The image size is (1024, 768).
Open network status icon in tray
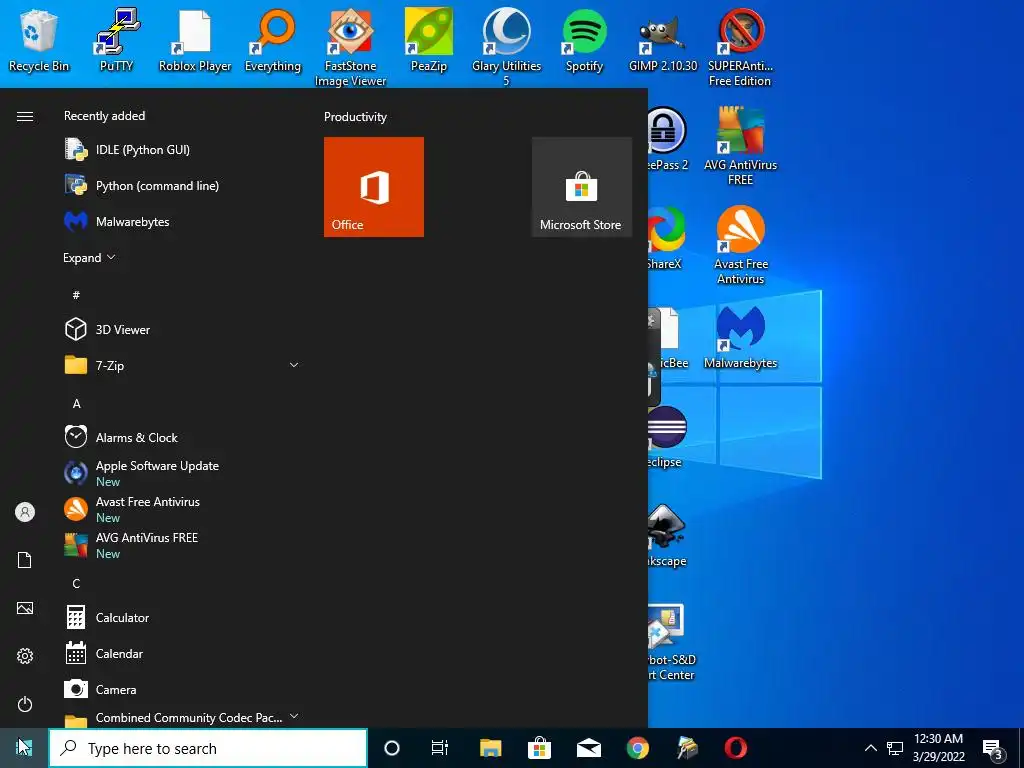click(x=895, y=748)
